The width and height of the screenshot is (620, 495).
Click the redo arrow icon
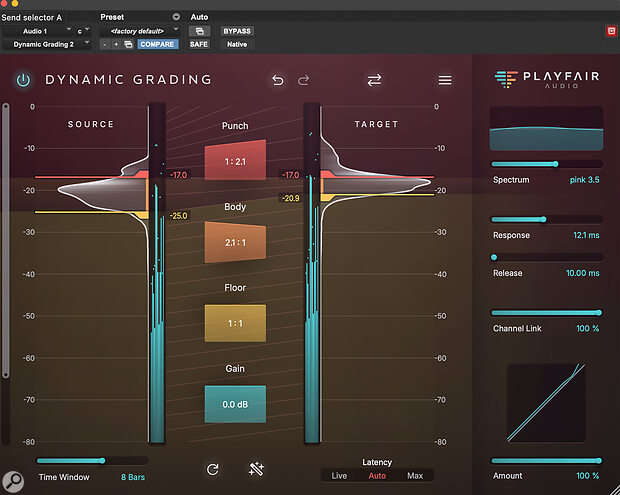[x=304, y=80]
